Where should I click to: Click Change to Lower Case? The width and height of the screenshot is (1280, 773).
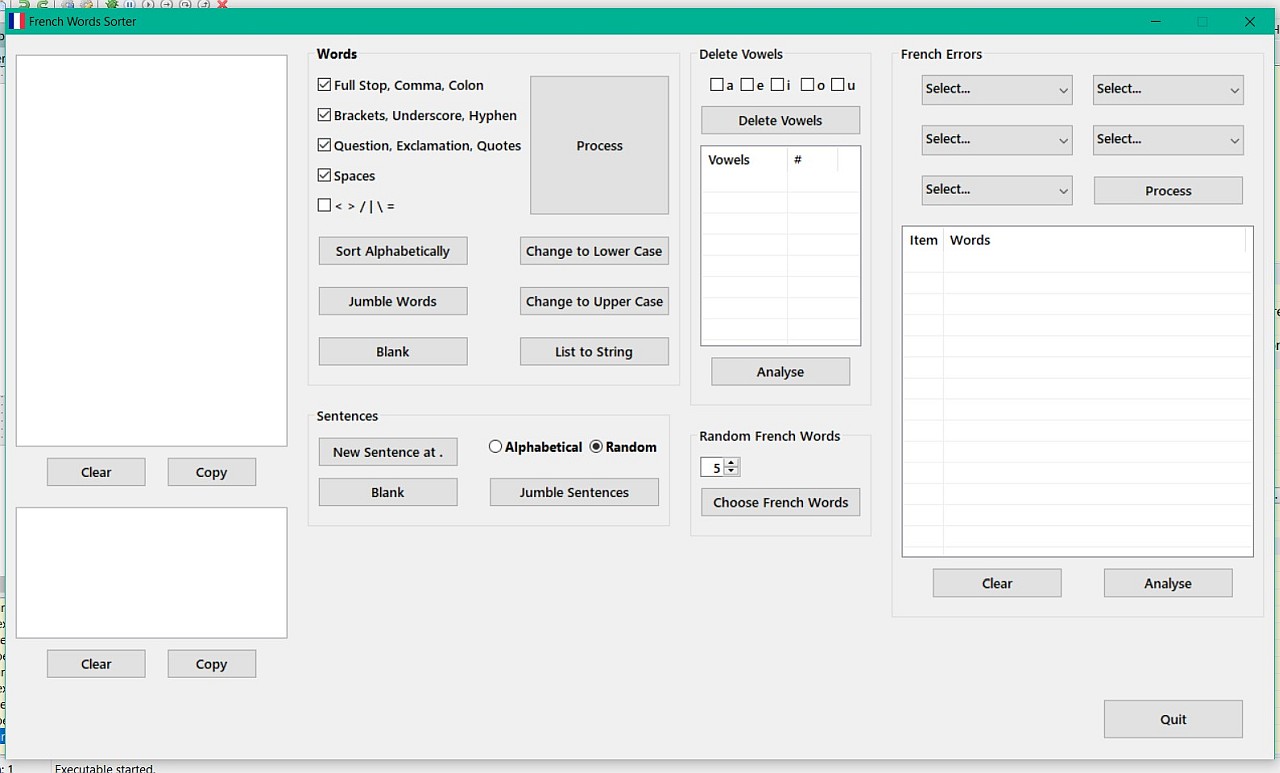pyautogui.click(x=594, y=251)
